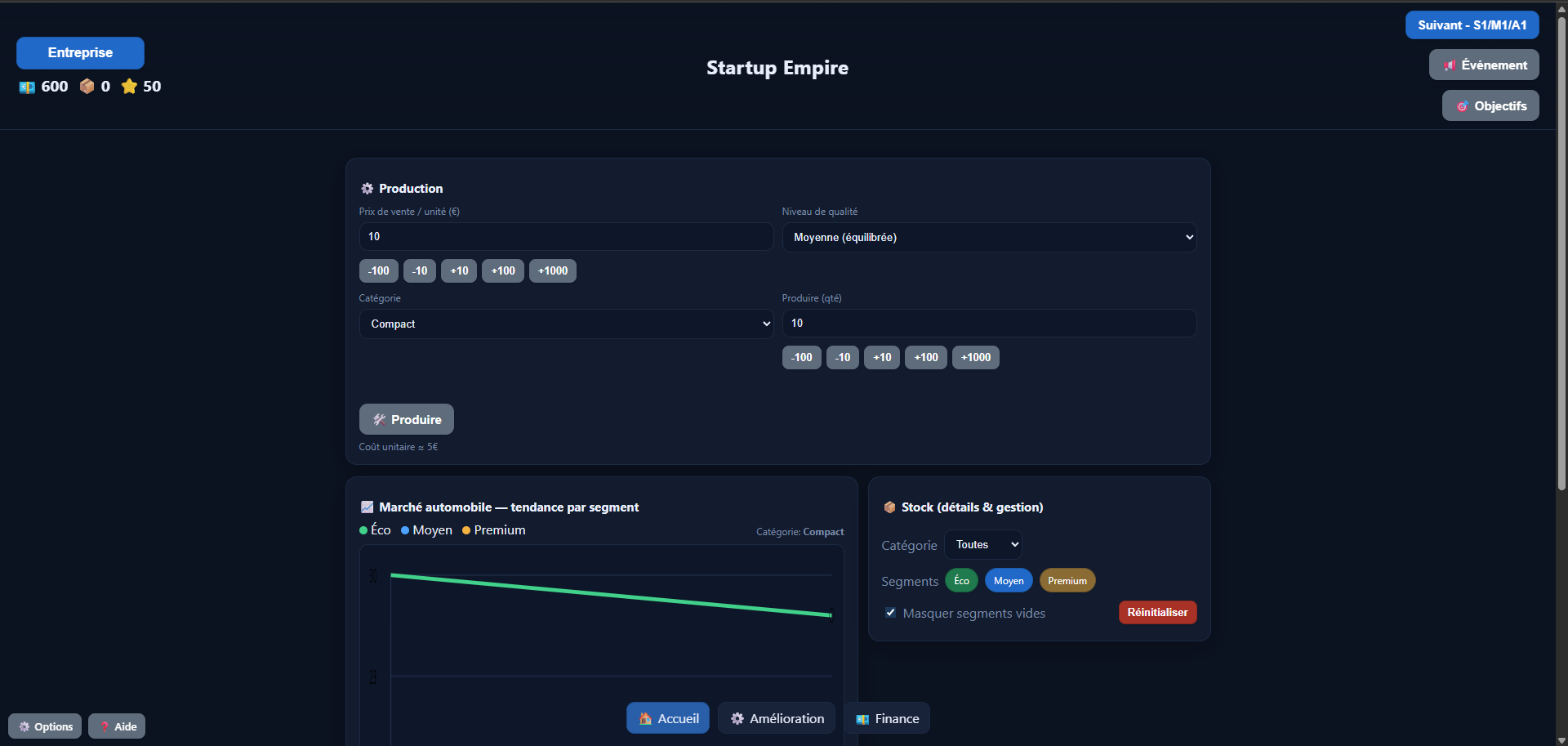Click the gear icon next to Production heading
The height and width of the screenshot is (746, 1568).
[x=367, y=189]
